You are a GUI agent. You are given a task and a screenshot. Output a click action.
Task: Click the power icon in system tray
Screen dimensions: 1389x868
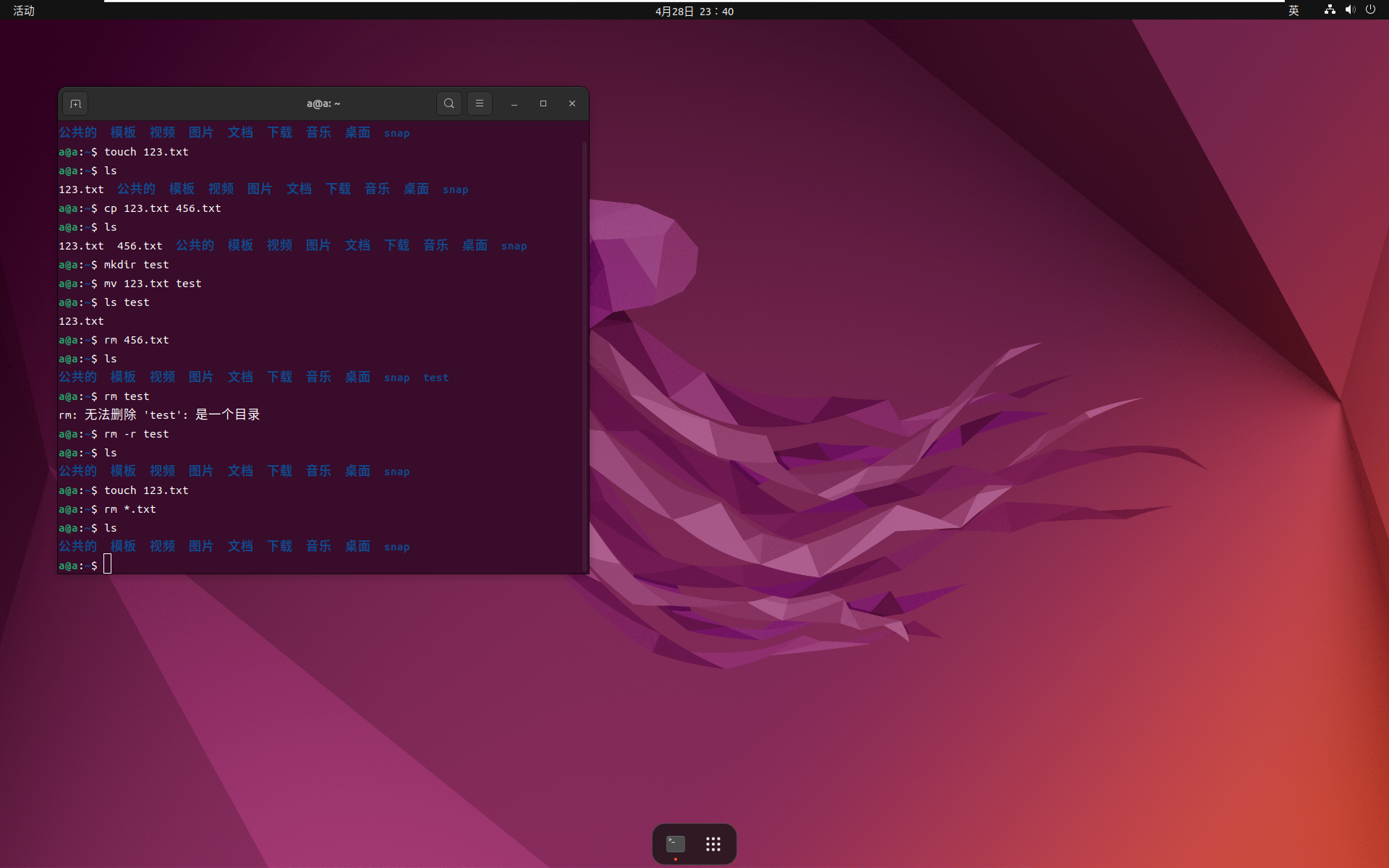(x=1370, y=11)
